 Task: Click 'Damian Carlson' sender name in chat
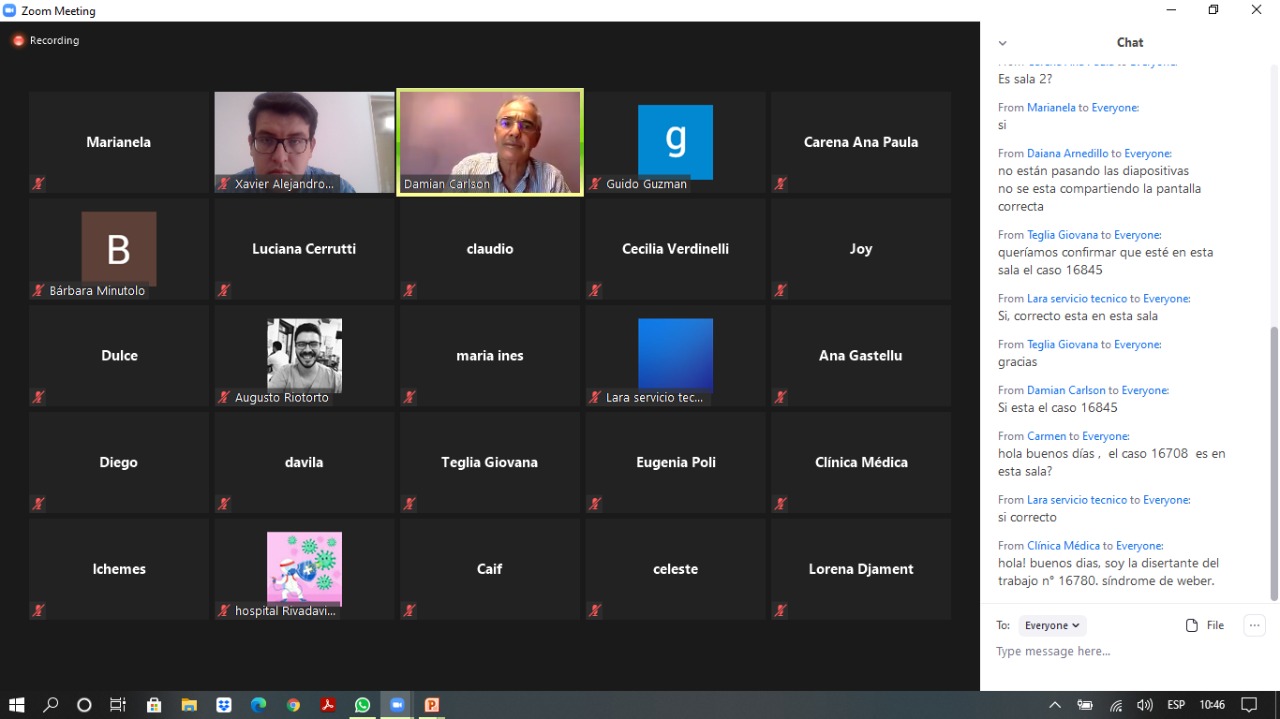point(1066,390)
